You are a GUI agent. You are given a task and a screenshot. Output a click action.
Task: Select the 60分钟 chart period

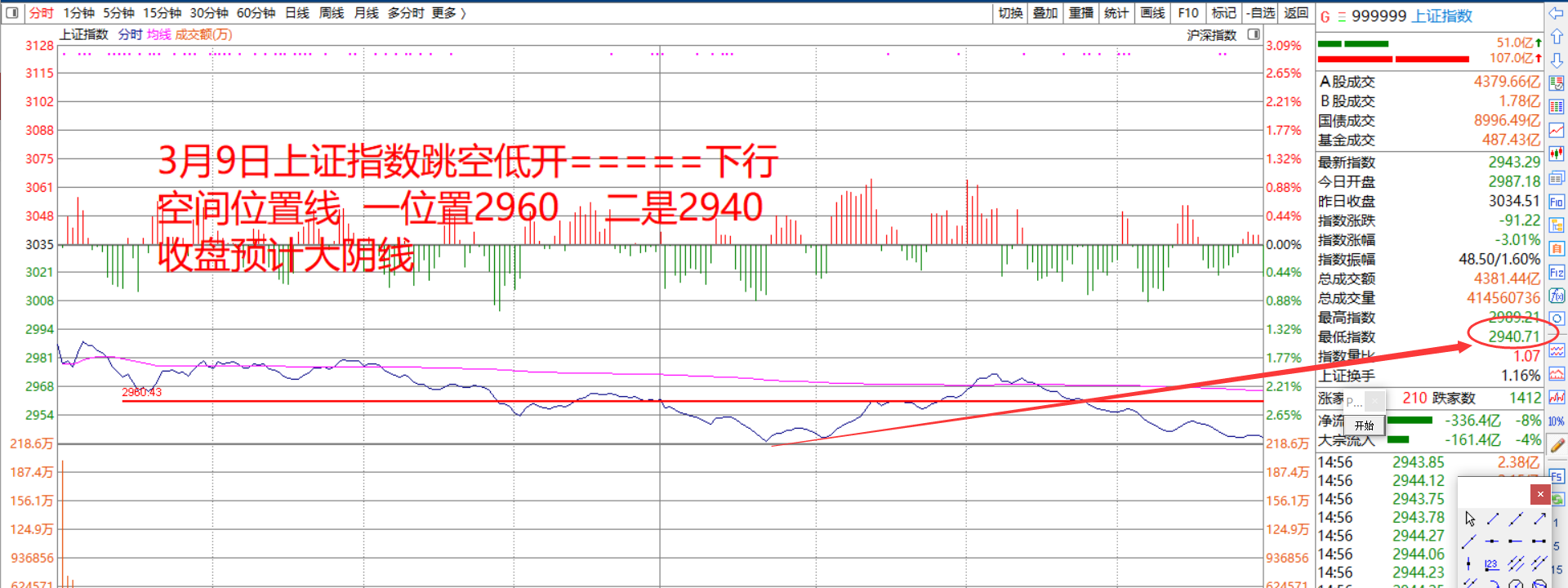[x=256, y=13]
